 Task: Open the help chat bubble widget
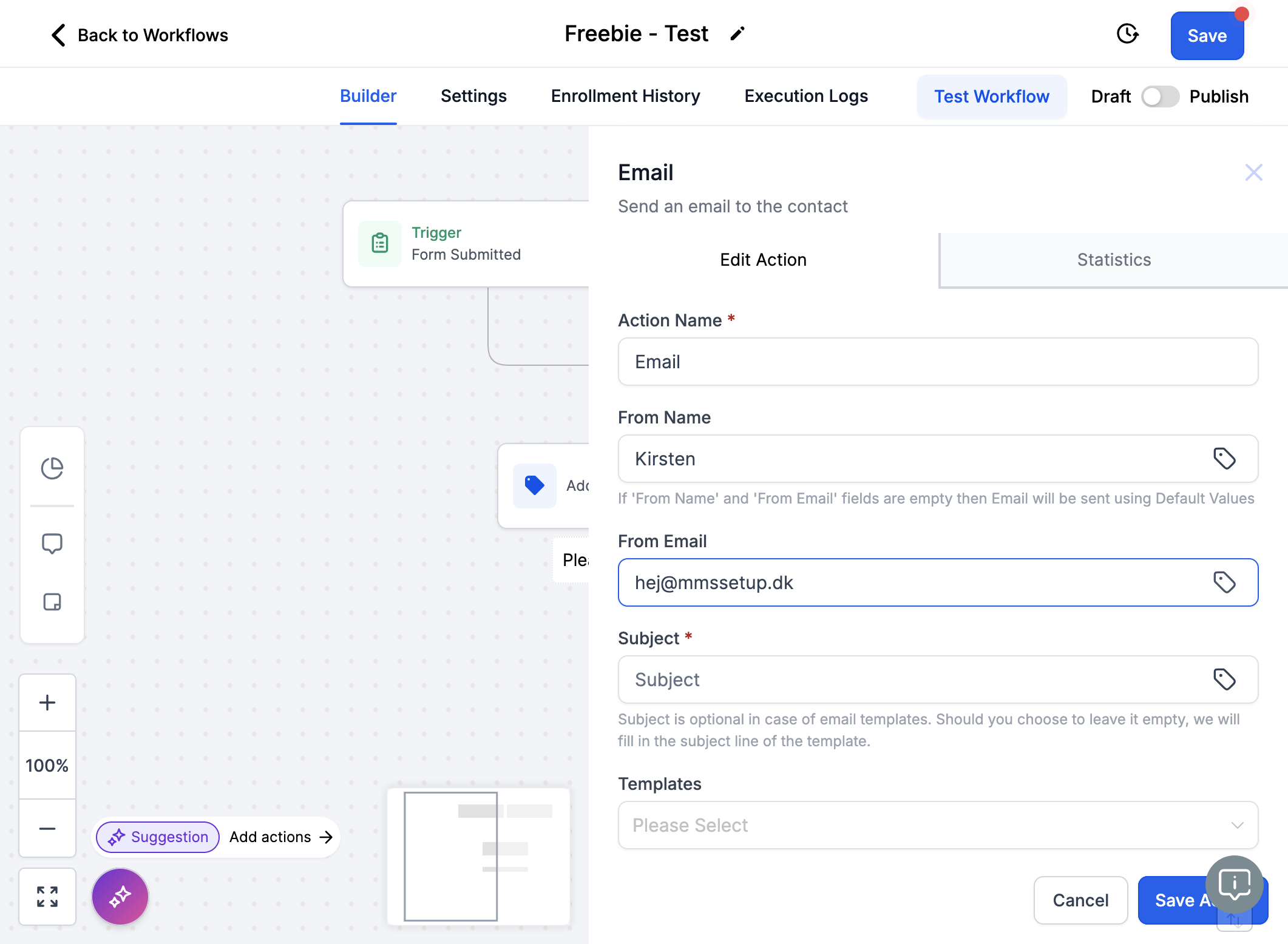(x=1234, y=885)
